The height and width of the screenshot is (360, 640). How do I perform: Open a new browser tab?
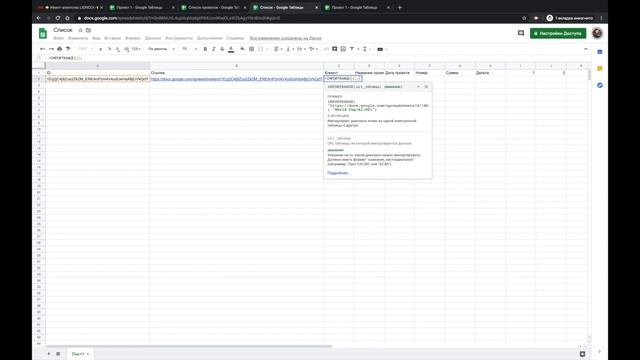click(x=400, y=7)
